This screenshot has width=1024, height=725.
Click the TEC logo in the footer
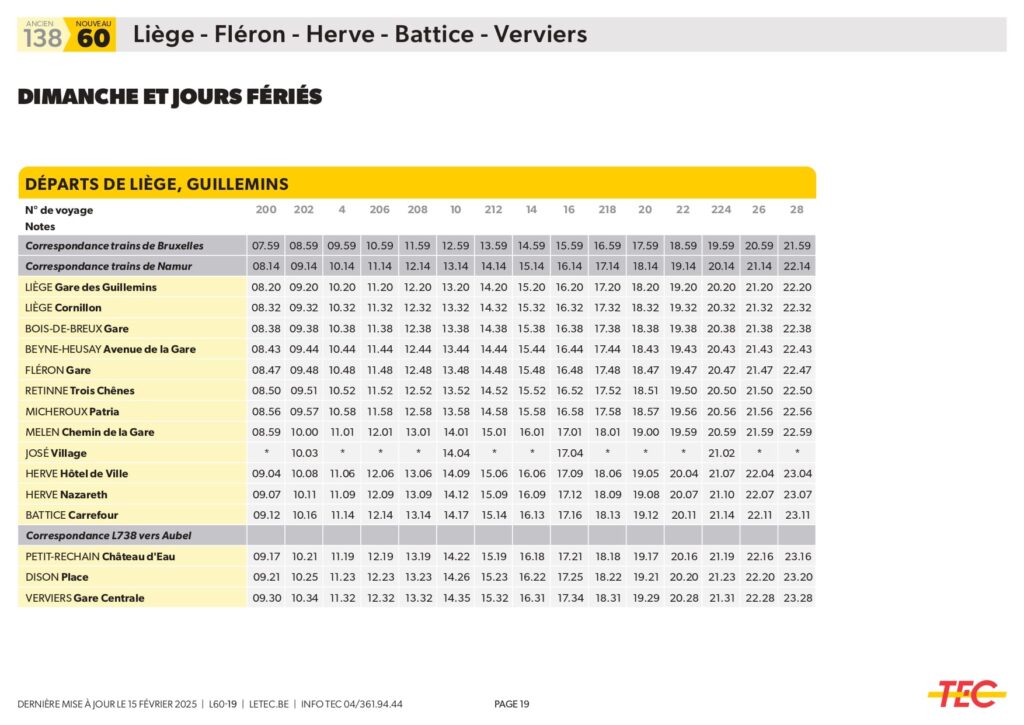click(x=966, y=692)
